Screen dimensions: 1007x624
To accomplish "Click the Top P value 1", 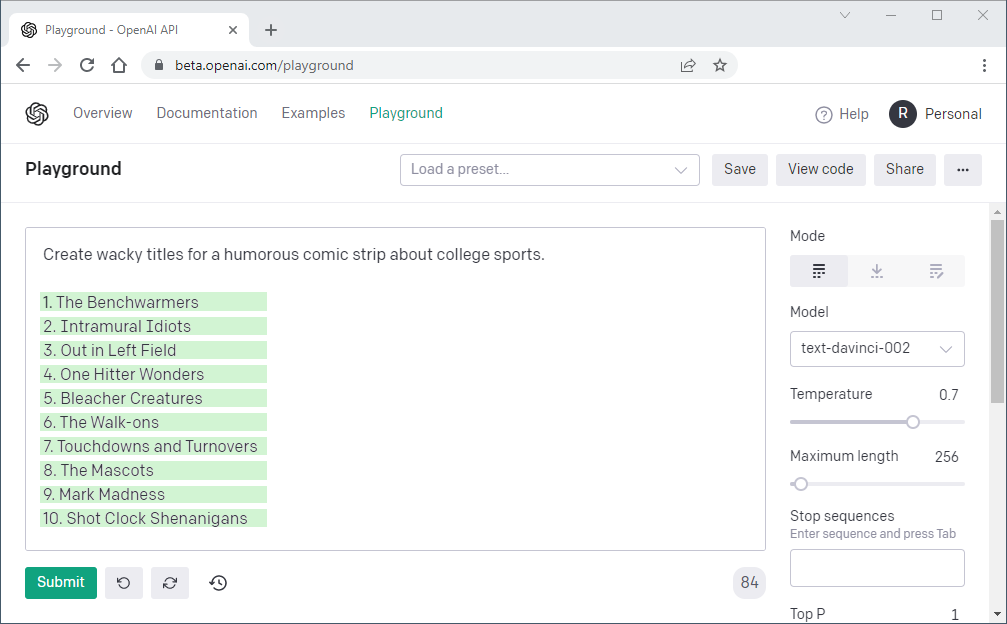I will pos(954,614).
